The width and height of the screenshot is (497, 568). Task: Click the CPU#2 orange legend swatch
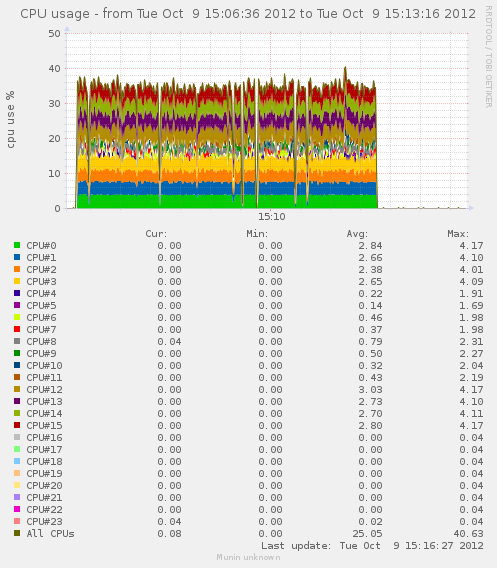point(17,269)
